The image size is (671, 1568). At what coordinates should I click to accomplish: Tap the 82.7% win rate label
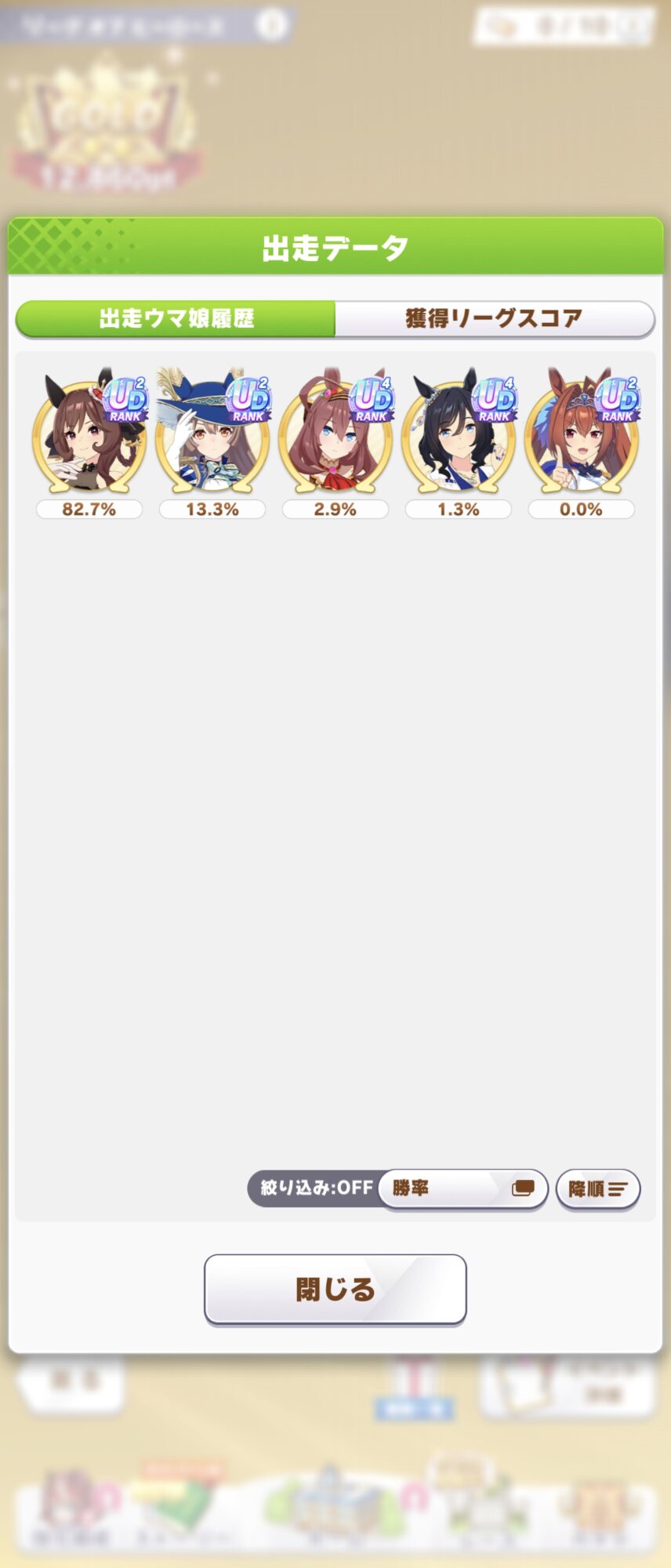89,509
